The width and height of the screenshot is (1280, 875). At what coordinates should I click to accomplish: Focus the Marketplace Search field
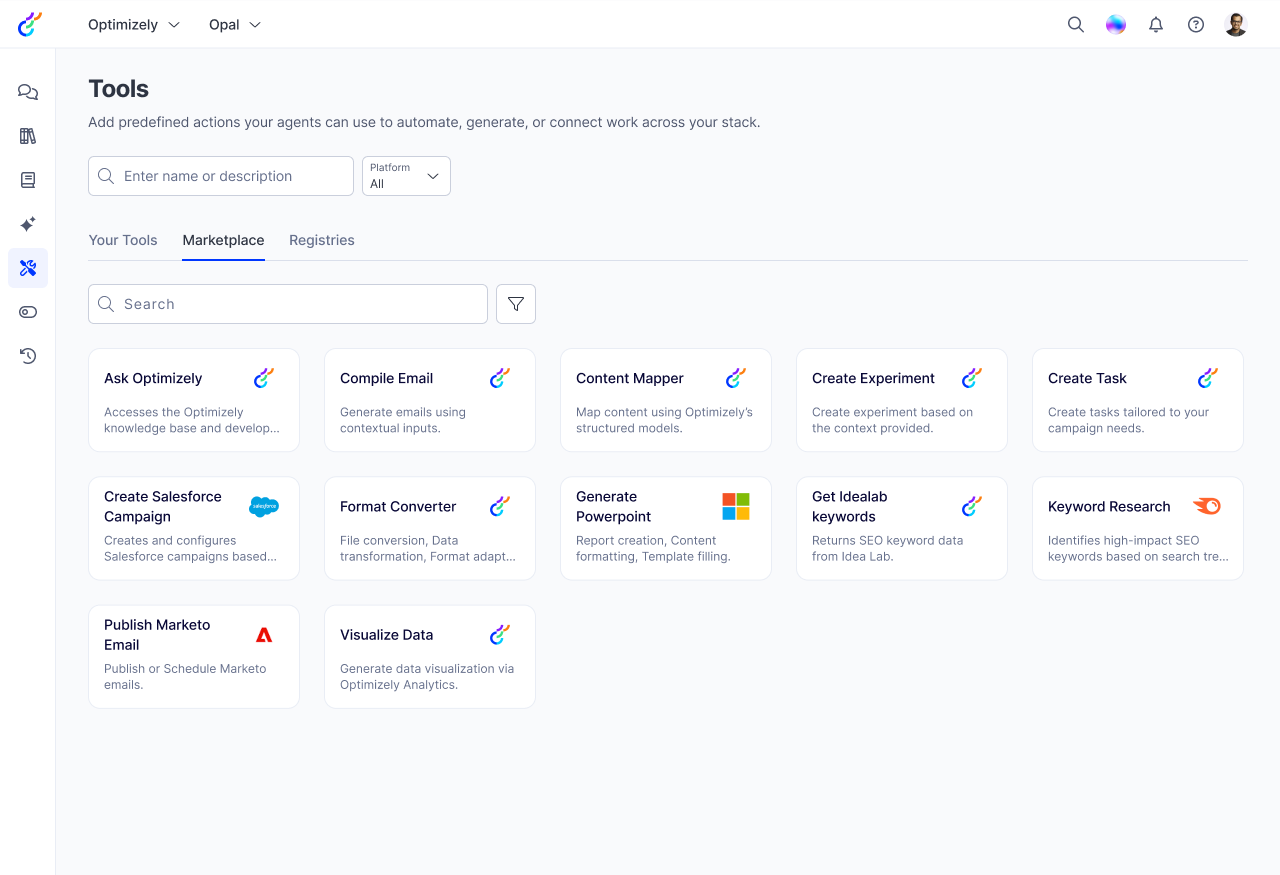tap(288, 304)
